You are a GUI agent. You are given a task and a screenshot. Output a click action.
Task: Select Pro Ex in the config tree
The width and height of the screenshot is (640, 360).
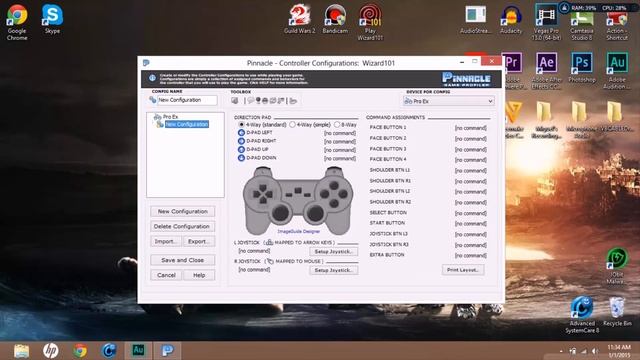pos(170,117)
